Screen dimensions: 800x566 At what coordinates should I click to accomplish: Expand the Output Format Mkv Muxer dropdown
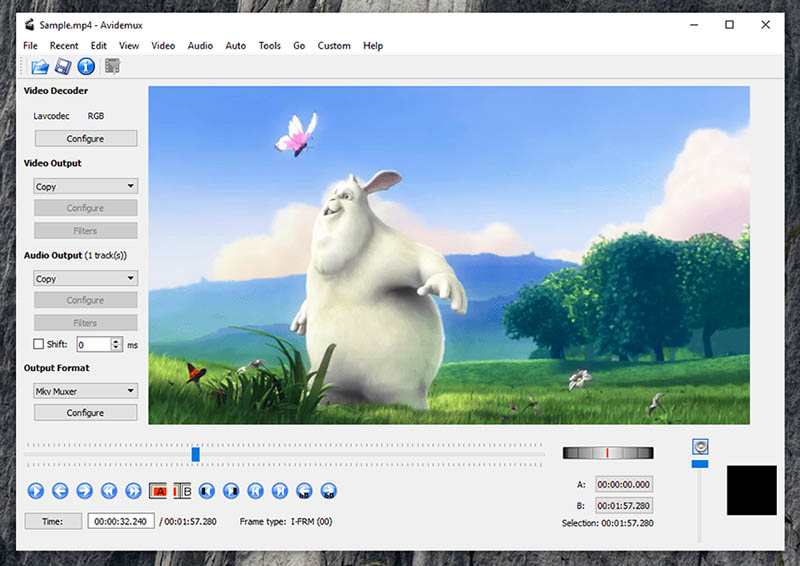pyautogui.click(x=86, y=391)
